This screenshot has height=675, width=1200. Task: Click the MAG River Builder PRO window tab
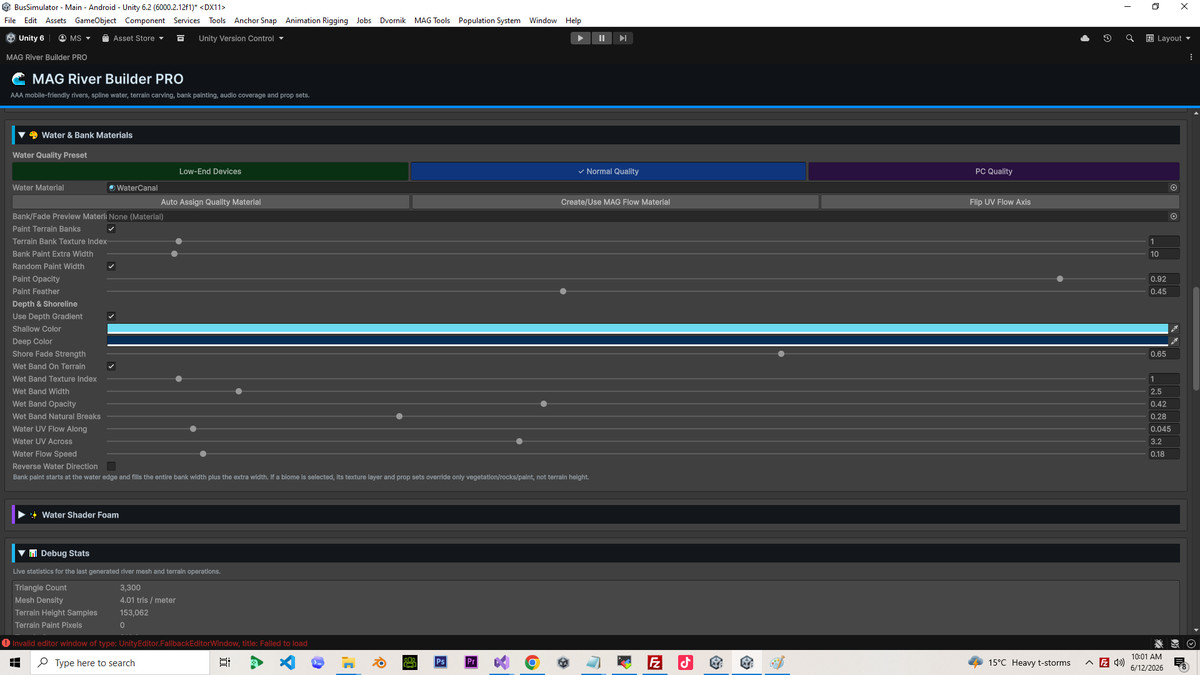coord(47,57)
